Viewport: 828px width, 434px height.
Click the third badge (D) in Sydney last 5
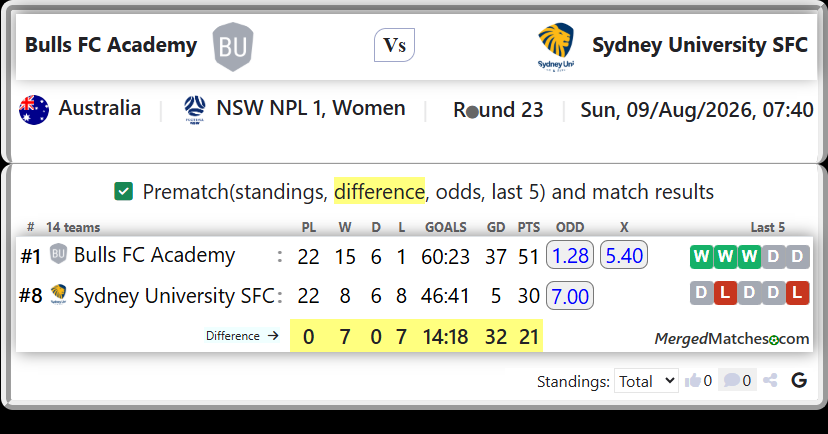click(x=749, y=293)
